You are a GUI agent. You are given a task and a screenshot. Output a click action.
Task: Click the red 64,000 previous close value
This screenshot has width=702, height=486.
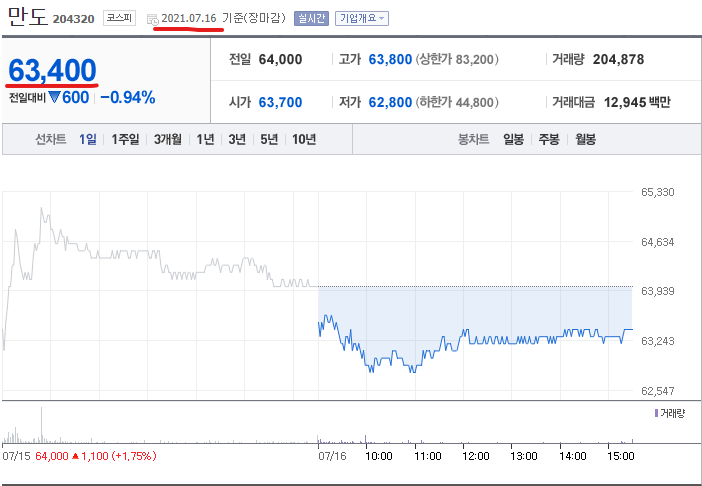click(x=52, y=456)
